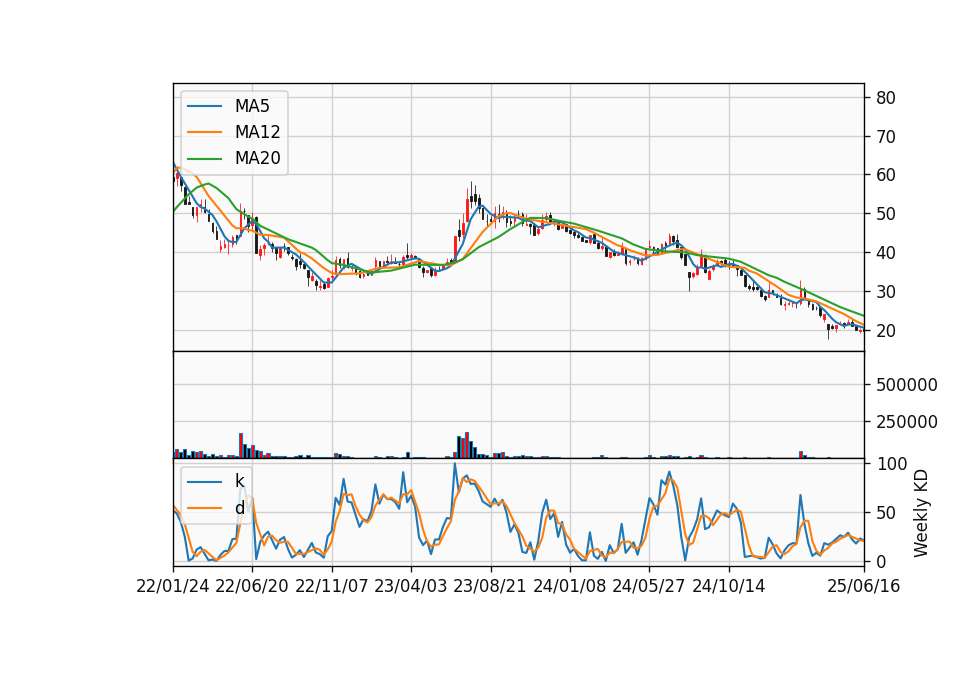Click the blue MA5 legend line sample
This screenshot has height=690, width=960.
coord(204,107)
